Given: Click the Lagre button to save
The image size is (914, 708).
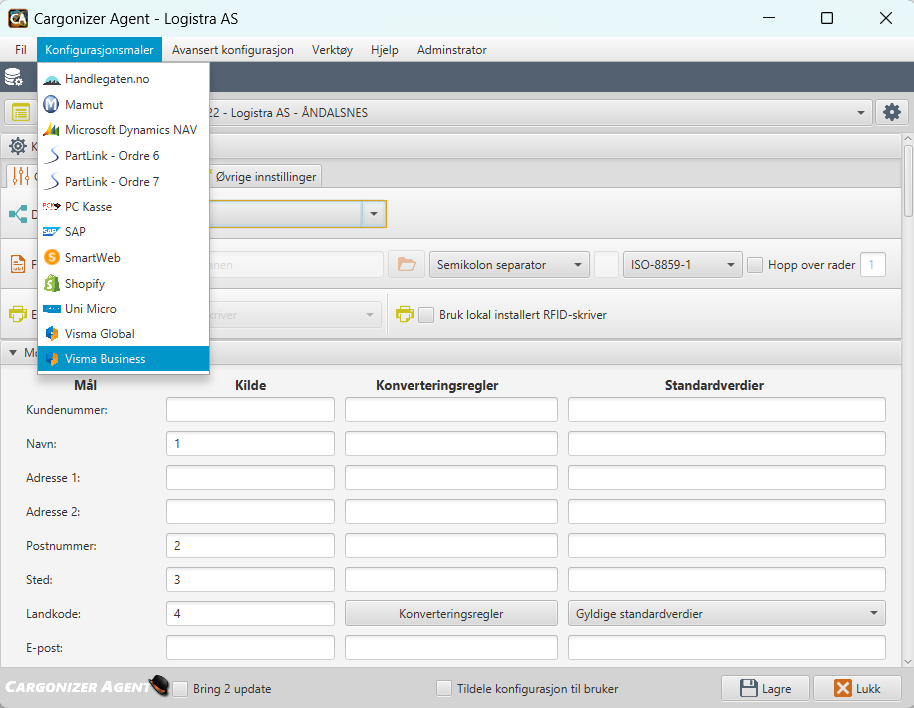Looking at the screenshot, I should coord(765,688).
